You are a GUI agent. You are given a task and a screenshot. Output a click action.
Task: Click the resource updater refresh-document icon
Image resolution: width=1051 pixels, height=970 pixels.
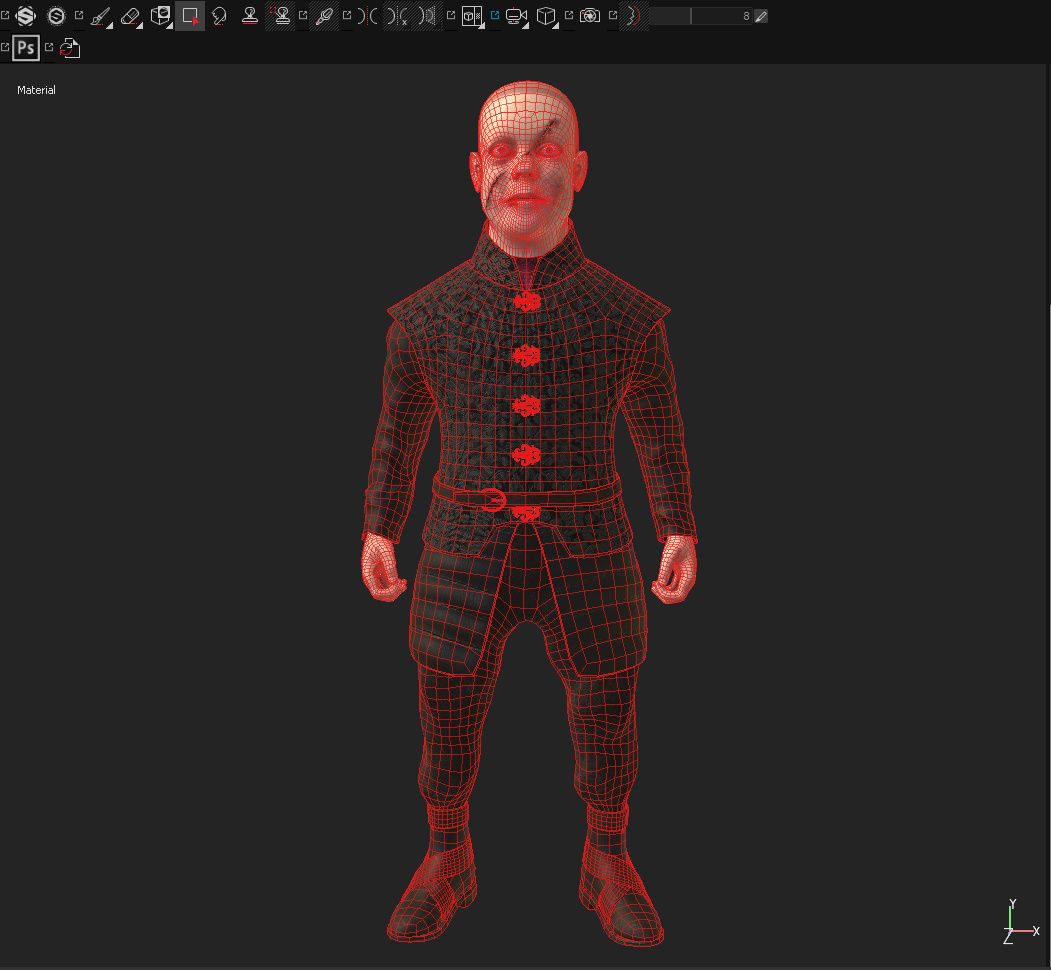(70, 48)
